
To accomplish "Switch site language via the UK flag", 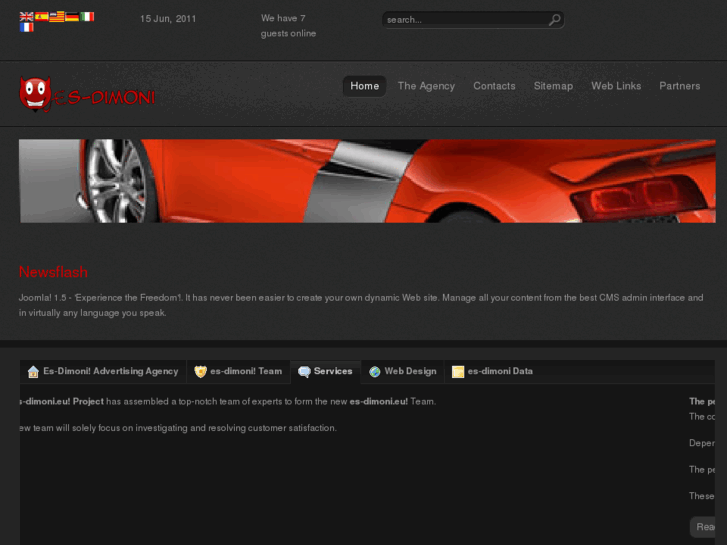I will [26, 17].
